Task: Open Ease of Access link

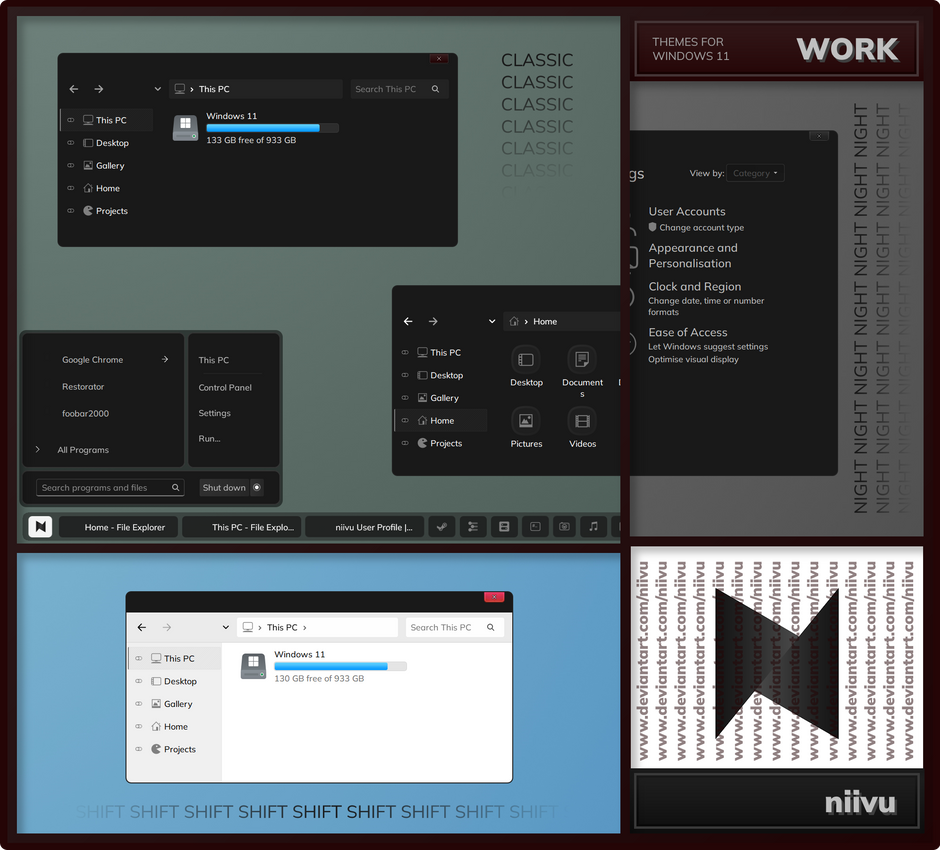Action: click(688, 332)
